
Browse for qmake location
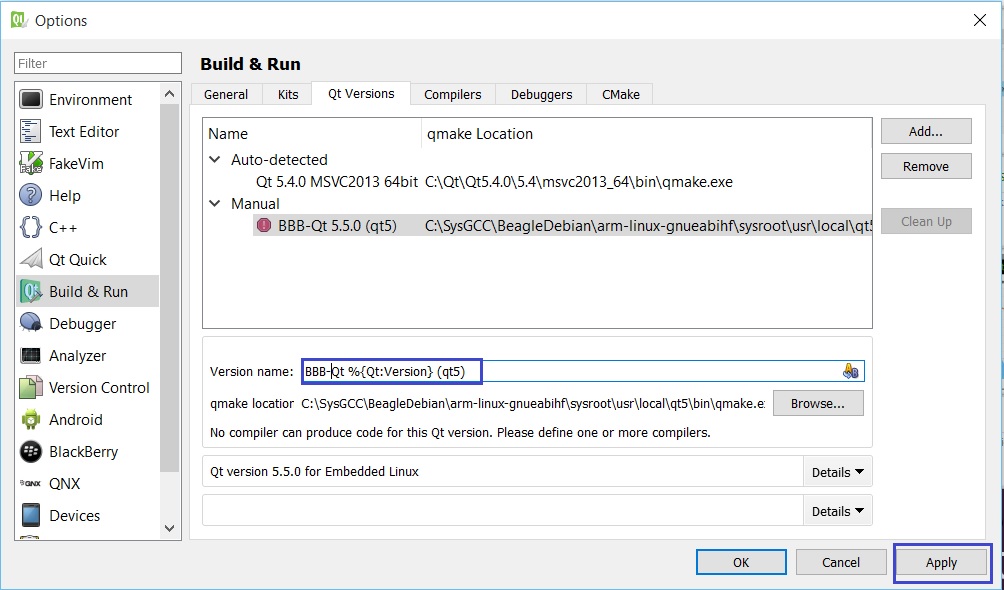pos(818,404)
